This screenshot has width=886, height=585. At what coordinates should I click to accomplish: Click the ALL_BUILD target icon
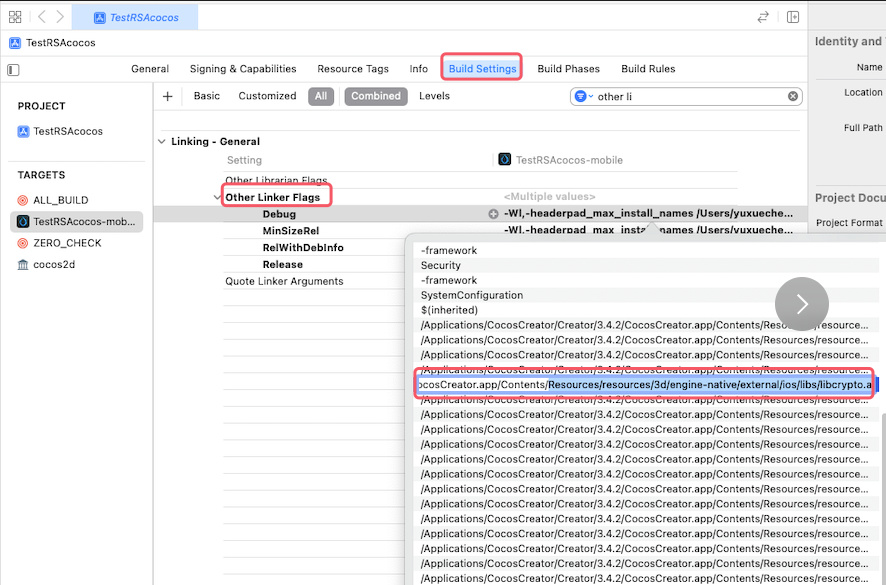(23, 200)
